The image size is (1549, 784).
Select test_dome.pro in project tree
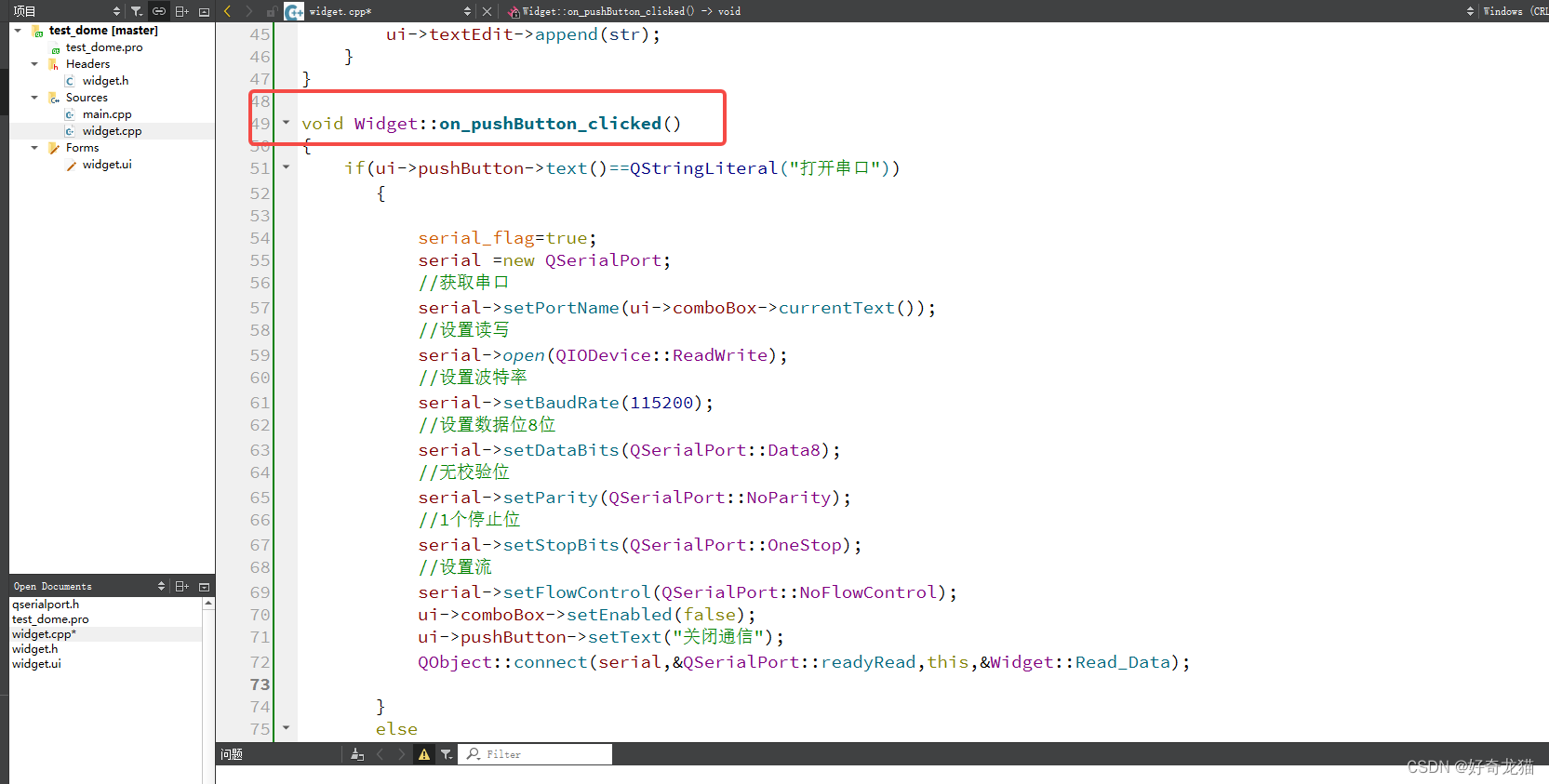tap(104, 47)
